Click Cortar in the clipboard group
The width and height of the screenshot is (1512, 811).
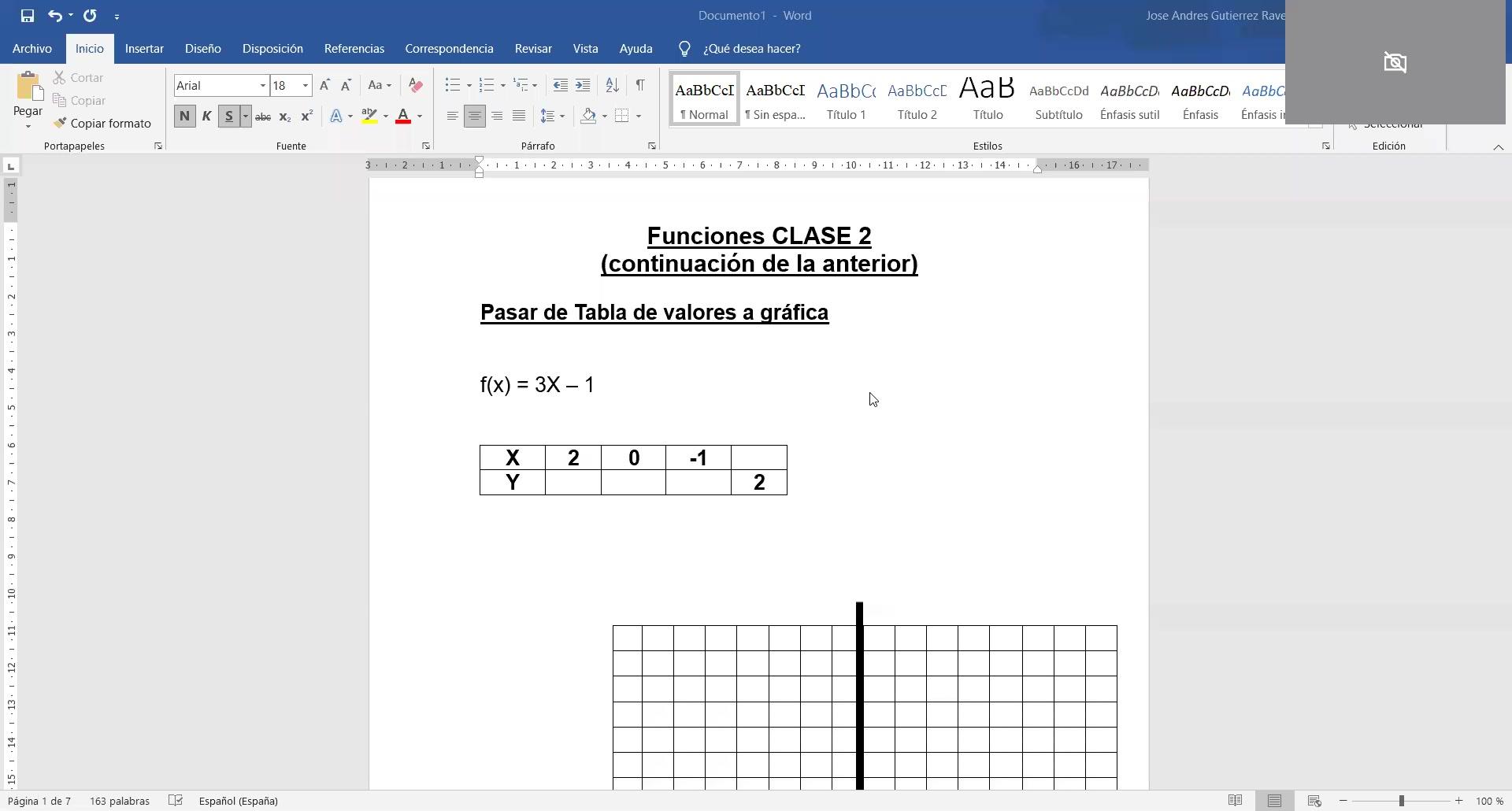[79, 78]
